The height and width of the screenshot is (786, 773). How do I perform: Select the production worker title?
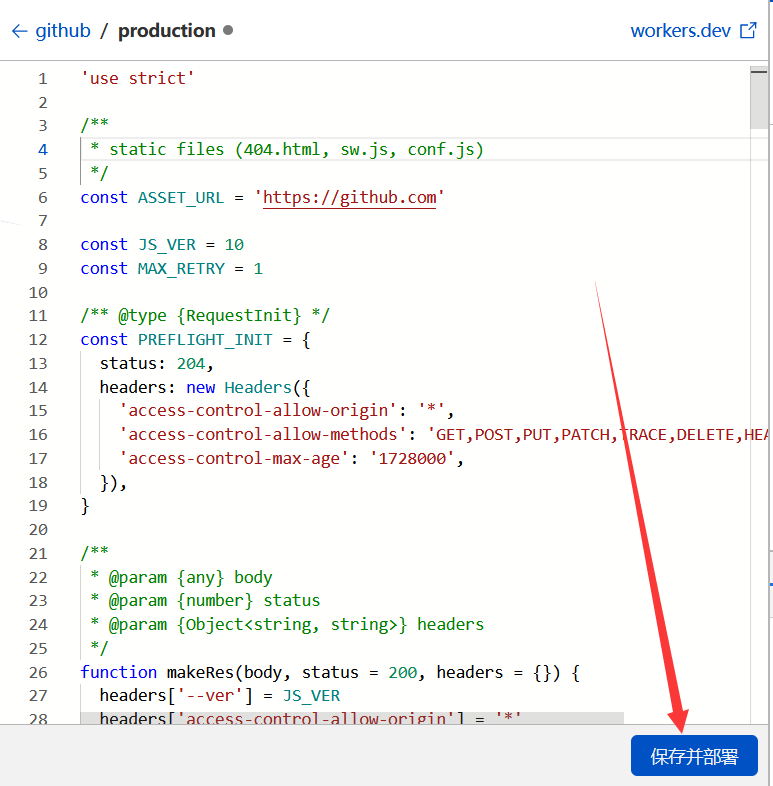(x=166, y=31)
